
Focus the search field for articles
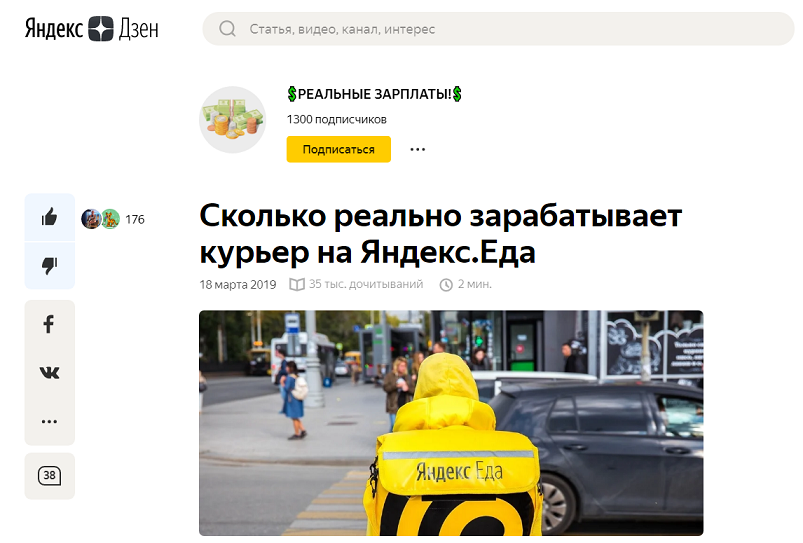coord(498,29)
